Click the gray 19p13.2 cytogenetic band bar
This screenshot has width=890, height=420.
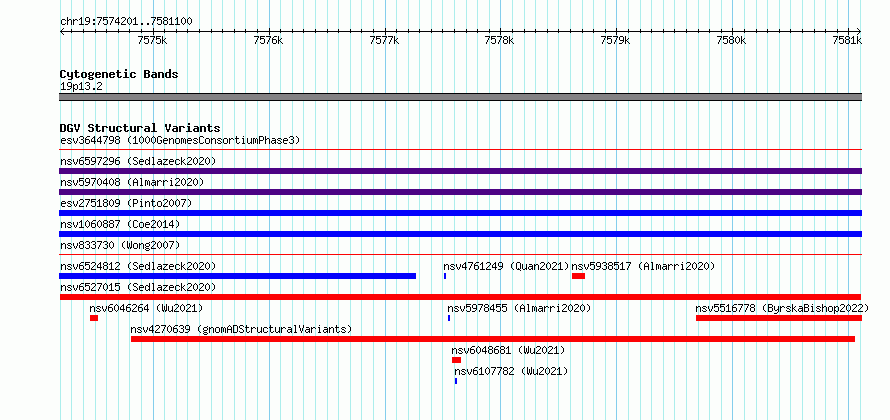(460, 97)
